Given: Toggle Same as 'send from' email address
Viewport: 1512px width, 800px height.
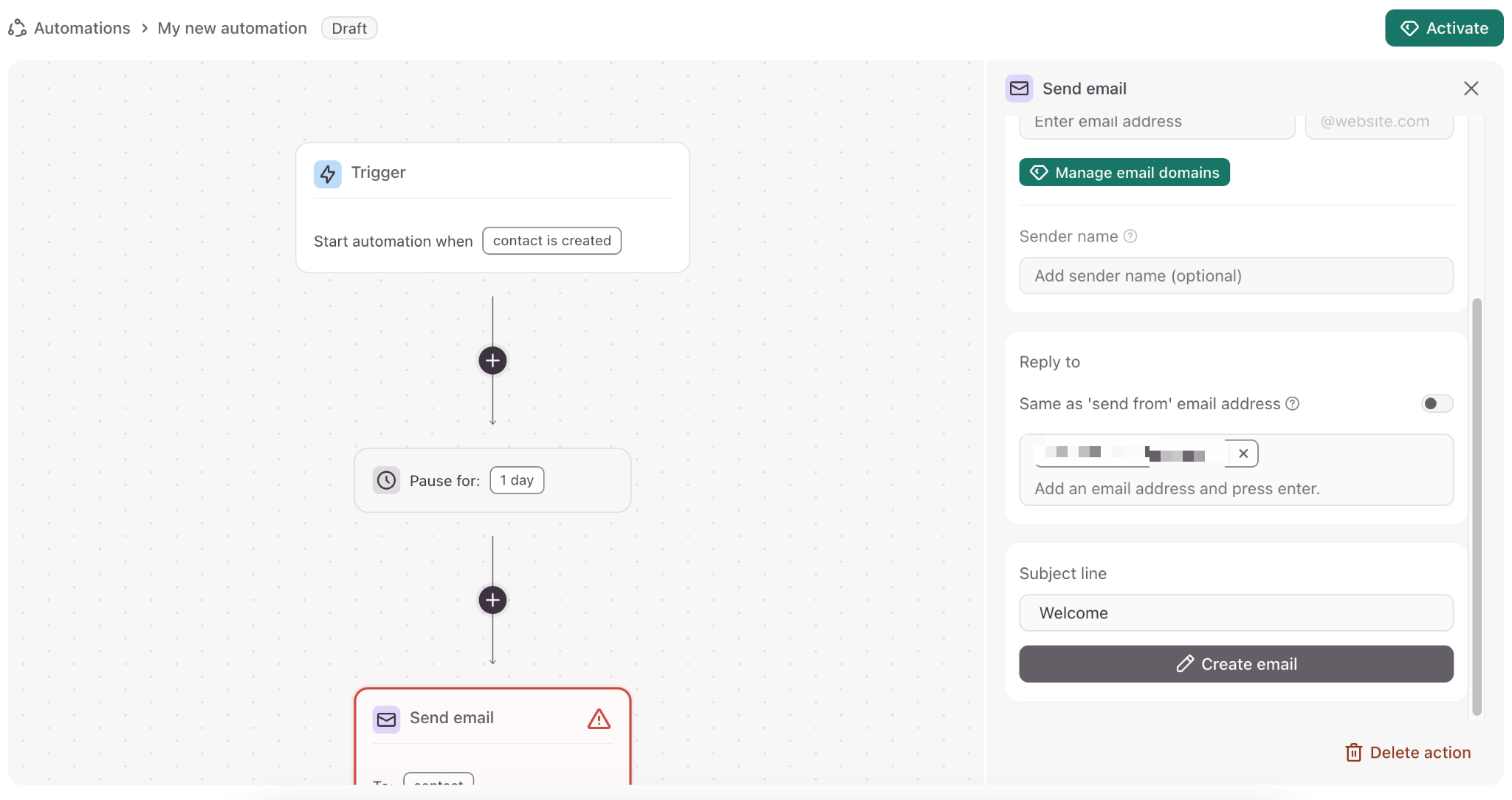Looking at the screenshot, I should [x=1437, y=403].
